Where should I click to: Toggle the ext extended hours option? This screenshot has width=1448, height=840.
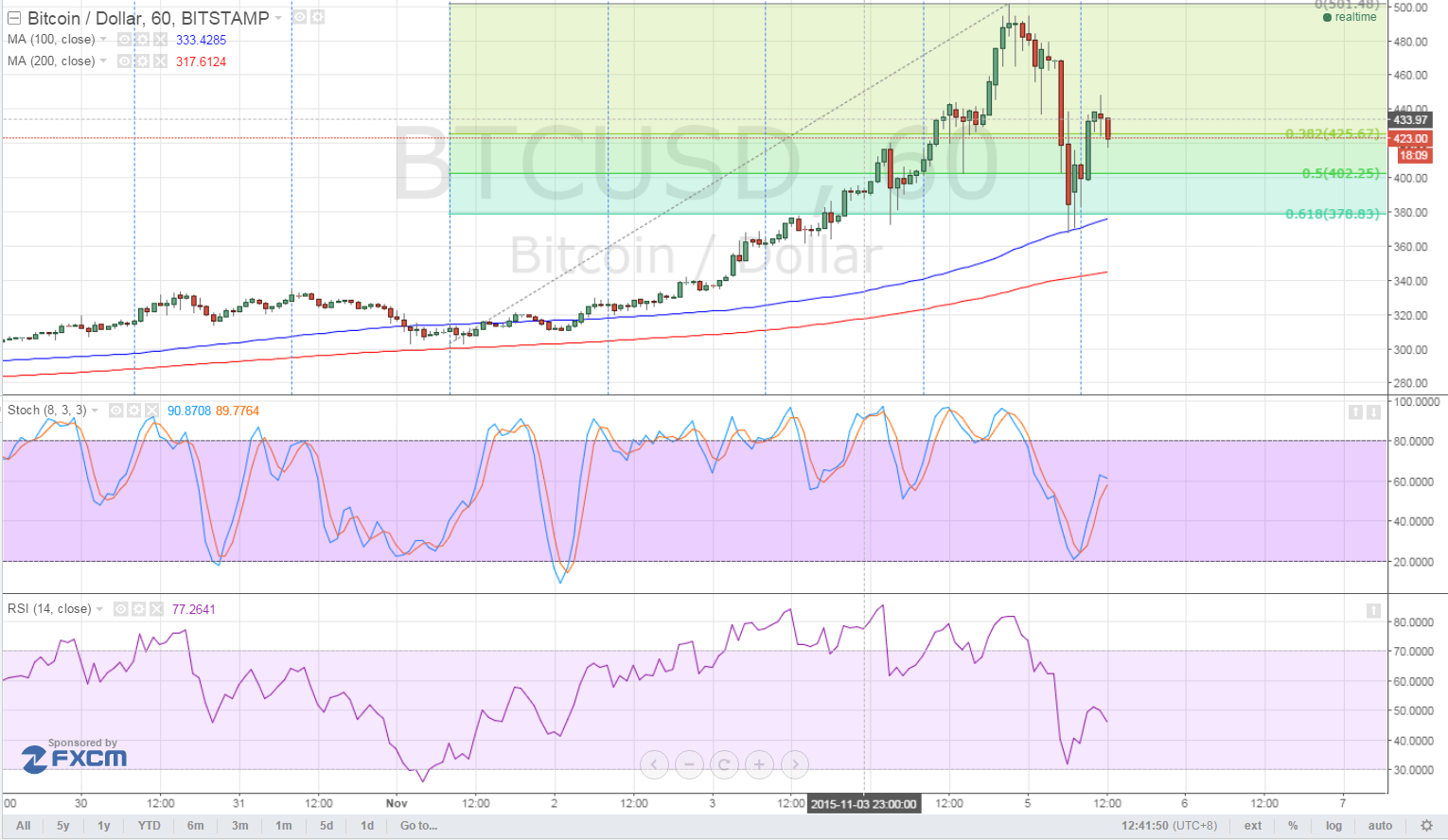point(1253,826)
